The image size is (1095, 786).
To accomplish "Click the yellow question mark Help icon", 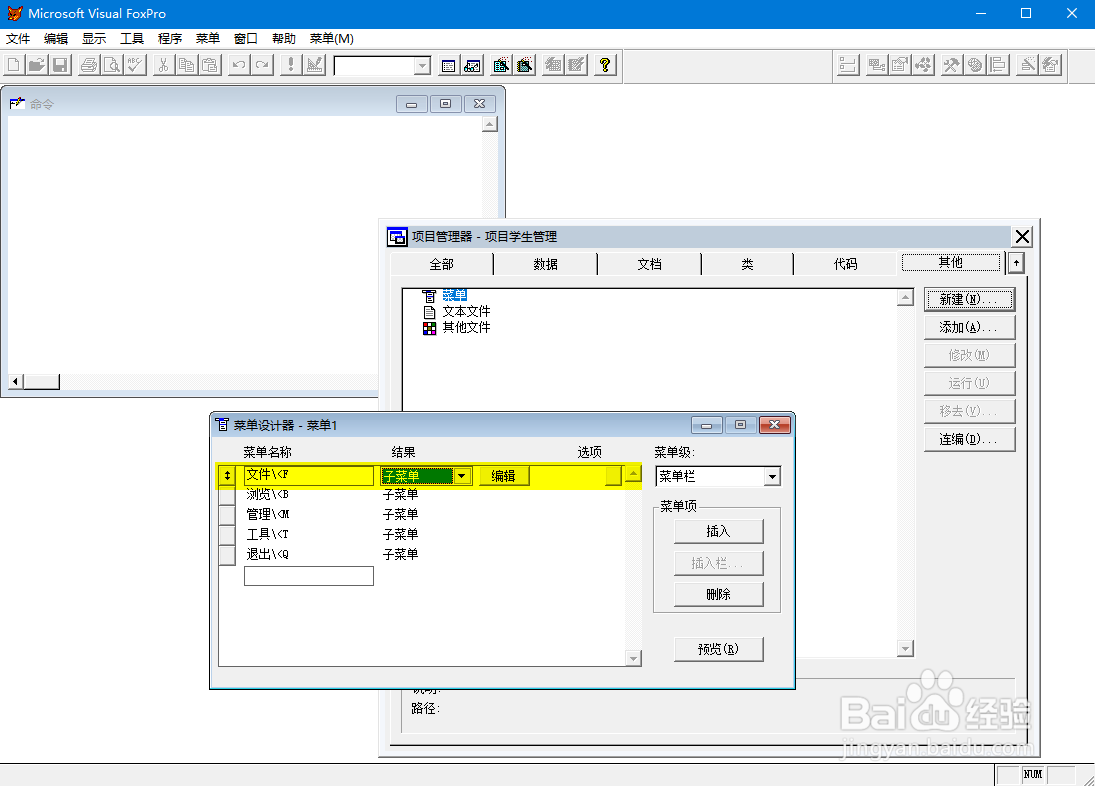I will point(605,66).
